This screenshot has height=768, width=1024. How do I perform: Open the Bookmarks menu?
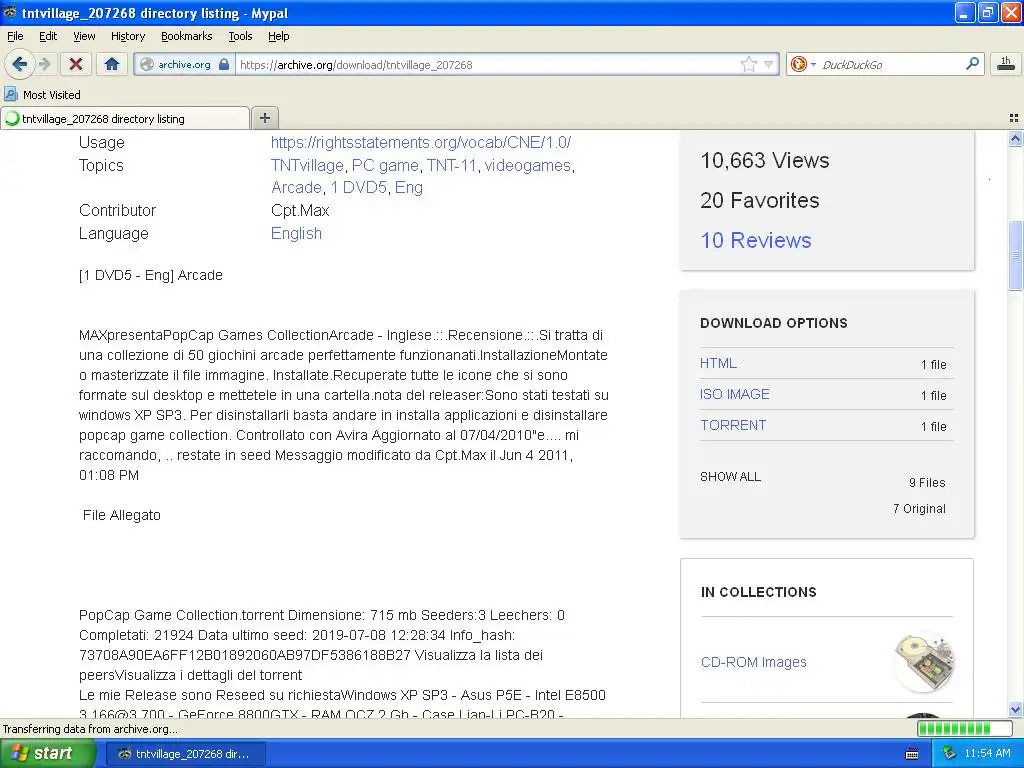coord(186,37)
